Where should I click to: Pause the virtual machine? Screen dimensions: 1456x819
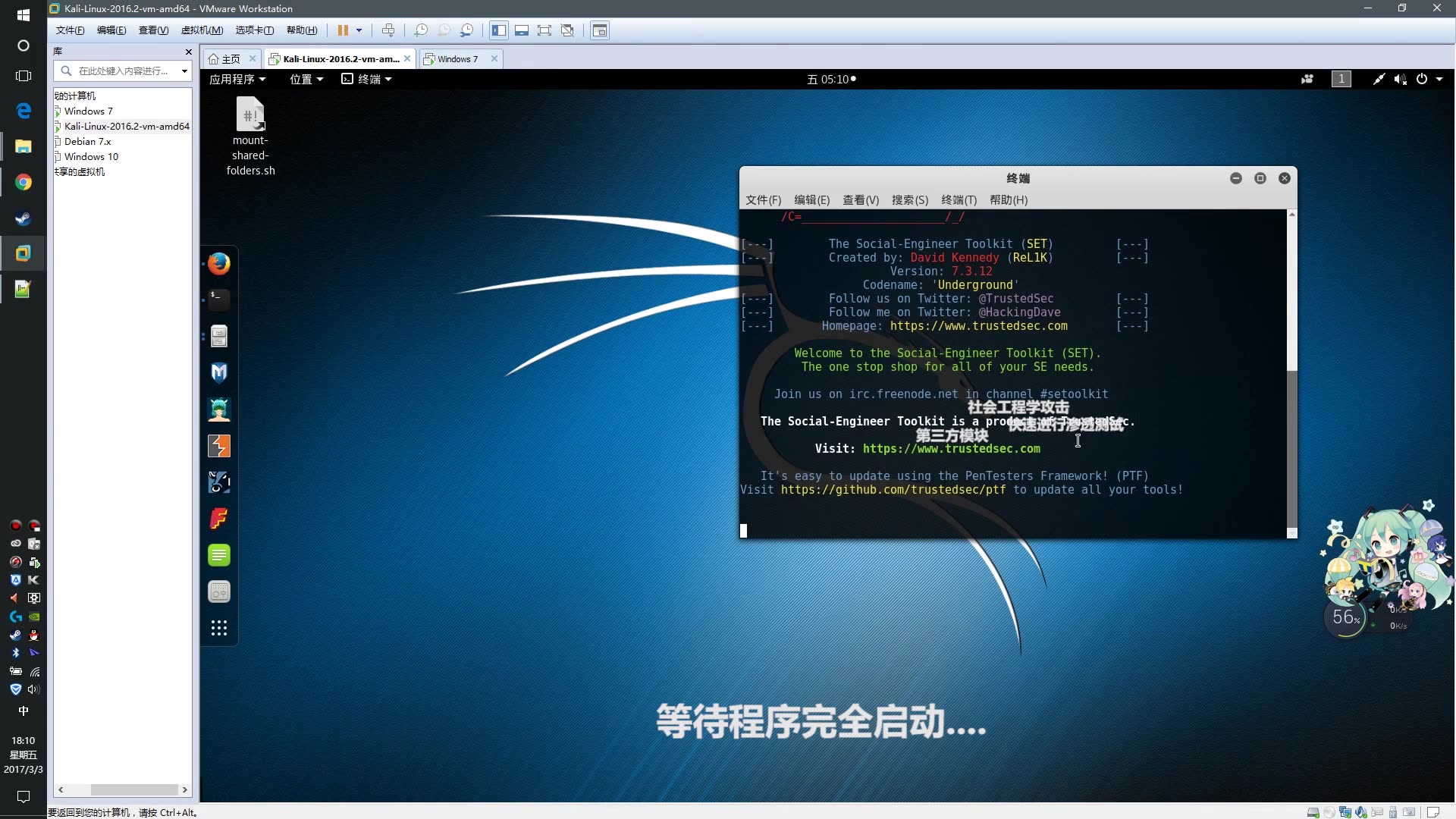(x=343, y=30)
